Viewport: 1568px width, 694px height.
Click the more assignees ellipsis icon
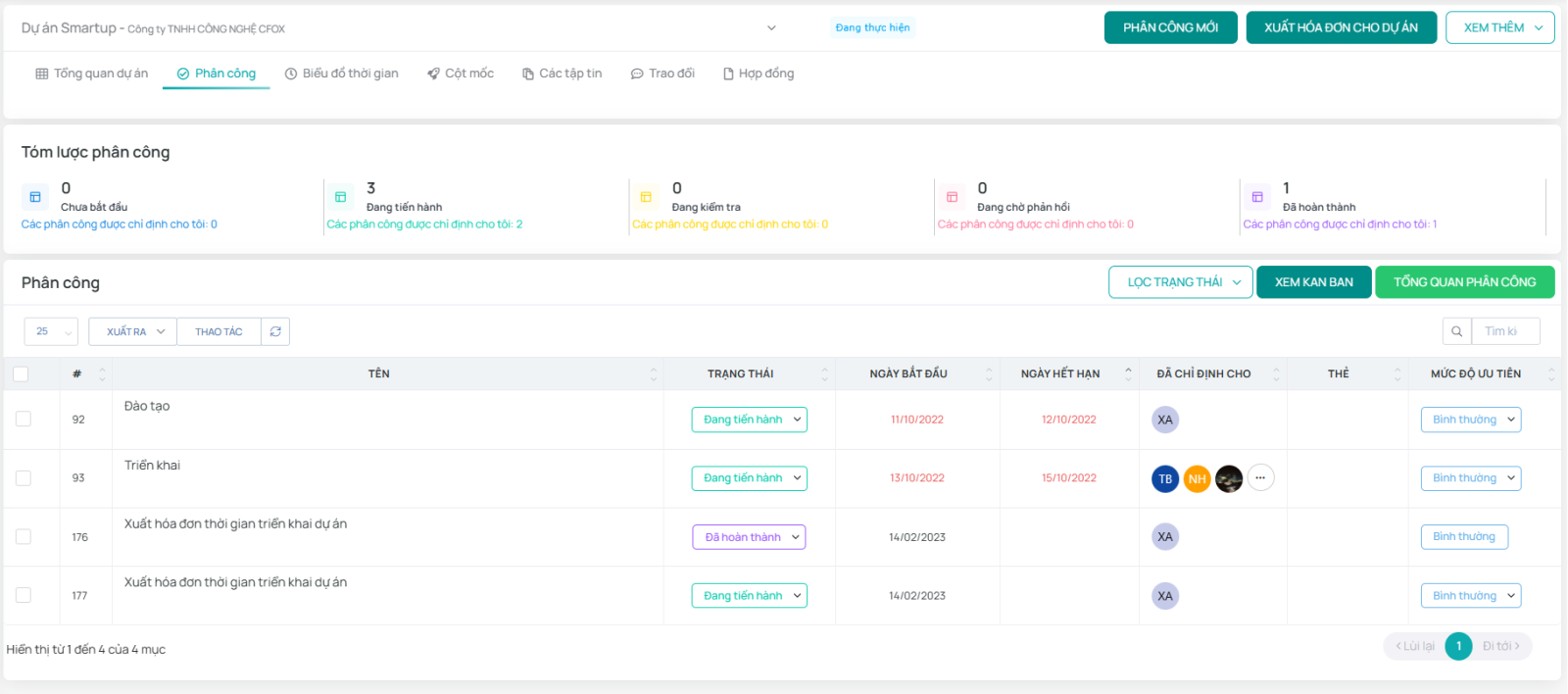[x=1260, y=478]
